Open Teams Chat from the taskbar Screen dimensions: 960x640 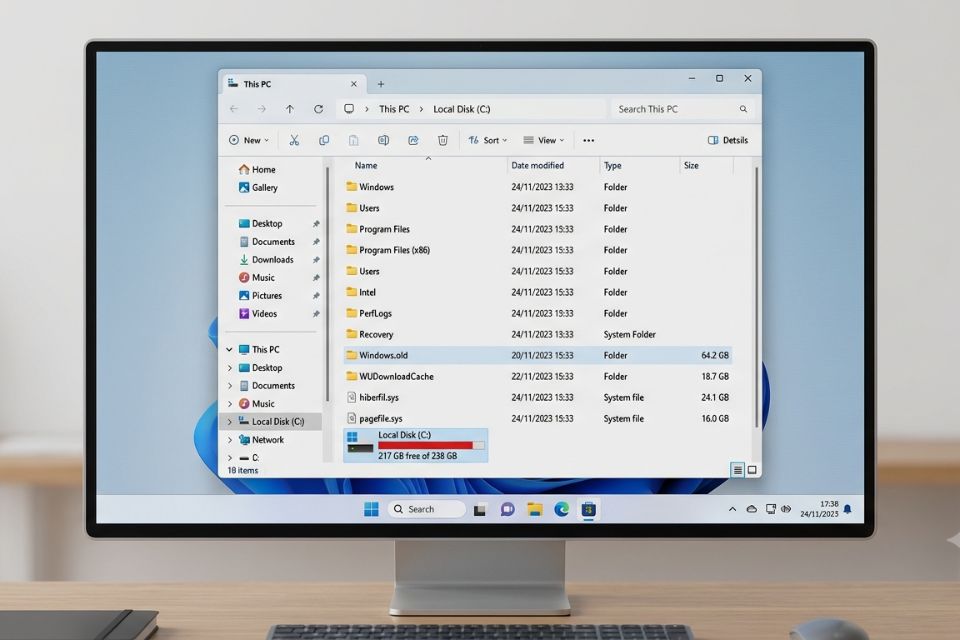pos(508,510)
